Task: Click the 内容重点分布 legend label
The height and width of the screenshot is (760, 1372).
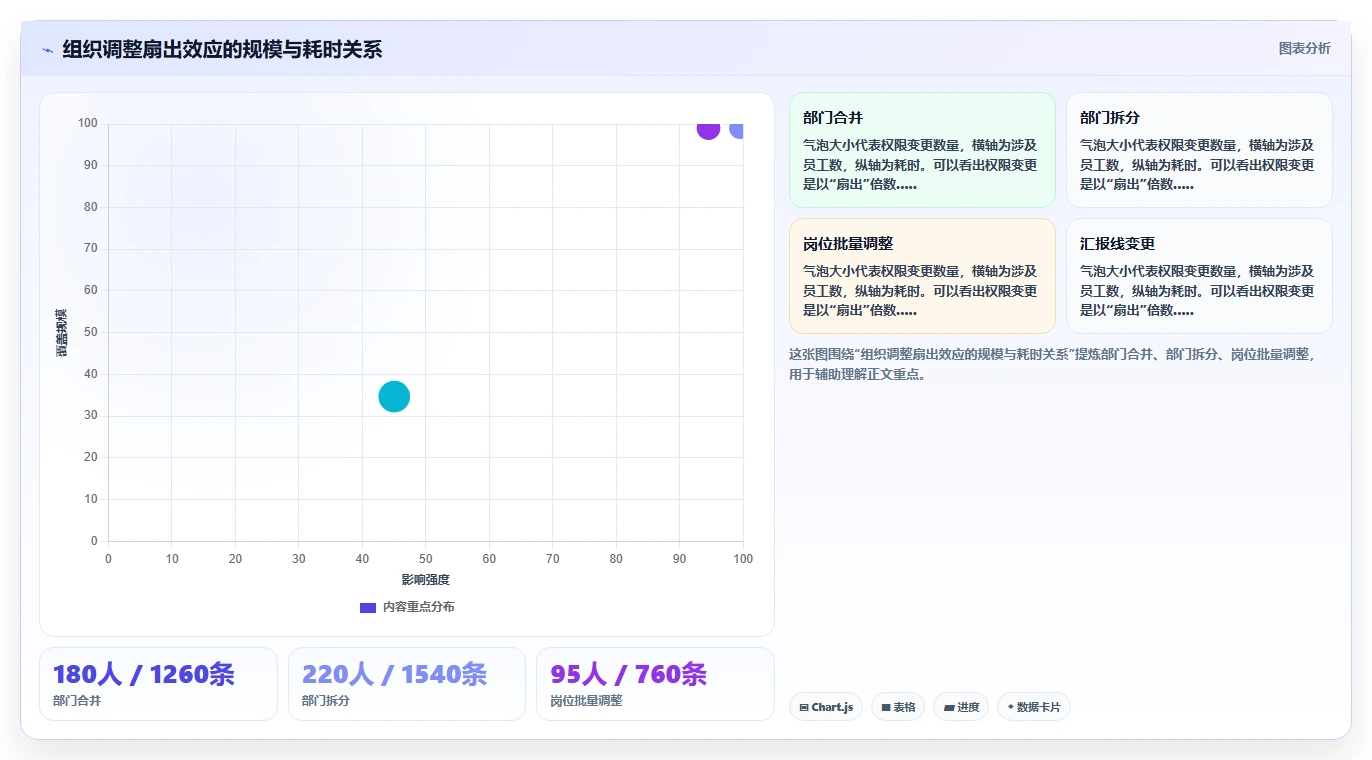Action: point(418,607)
